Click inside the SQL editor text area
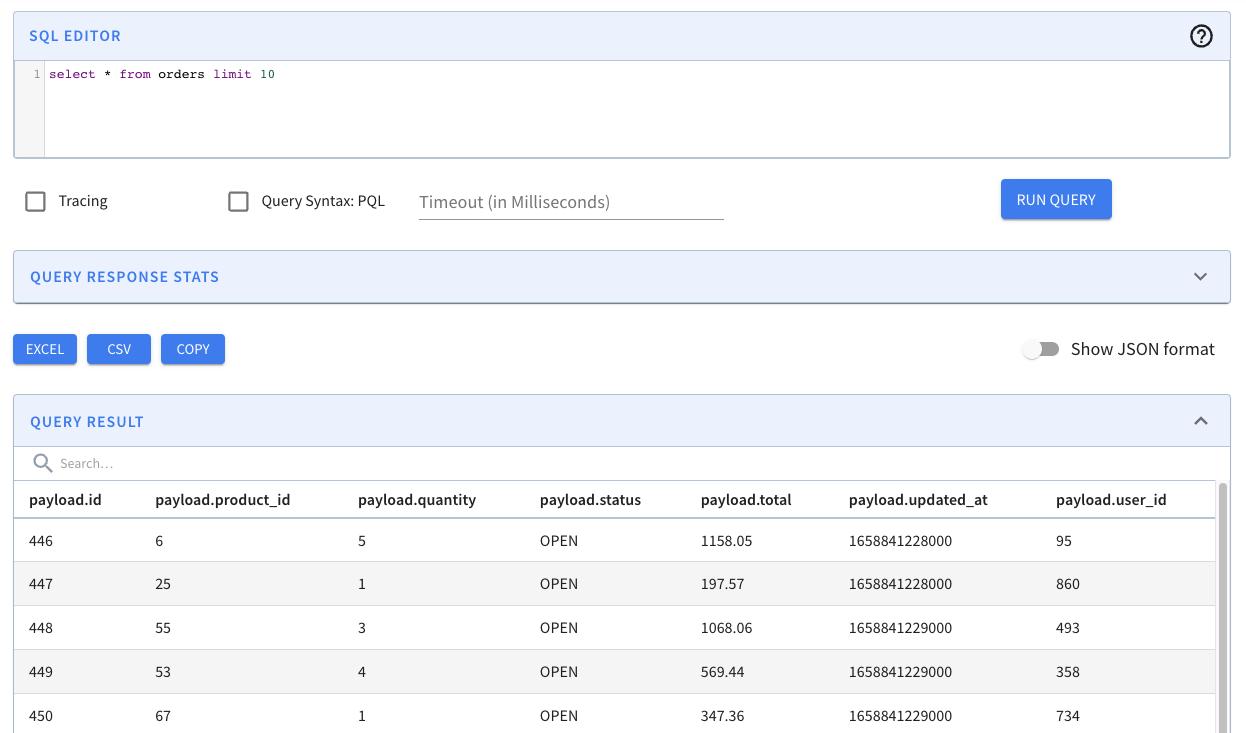The height and width of the screenshot is (733, 1246). (x=636, y=110)
